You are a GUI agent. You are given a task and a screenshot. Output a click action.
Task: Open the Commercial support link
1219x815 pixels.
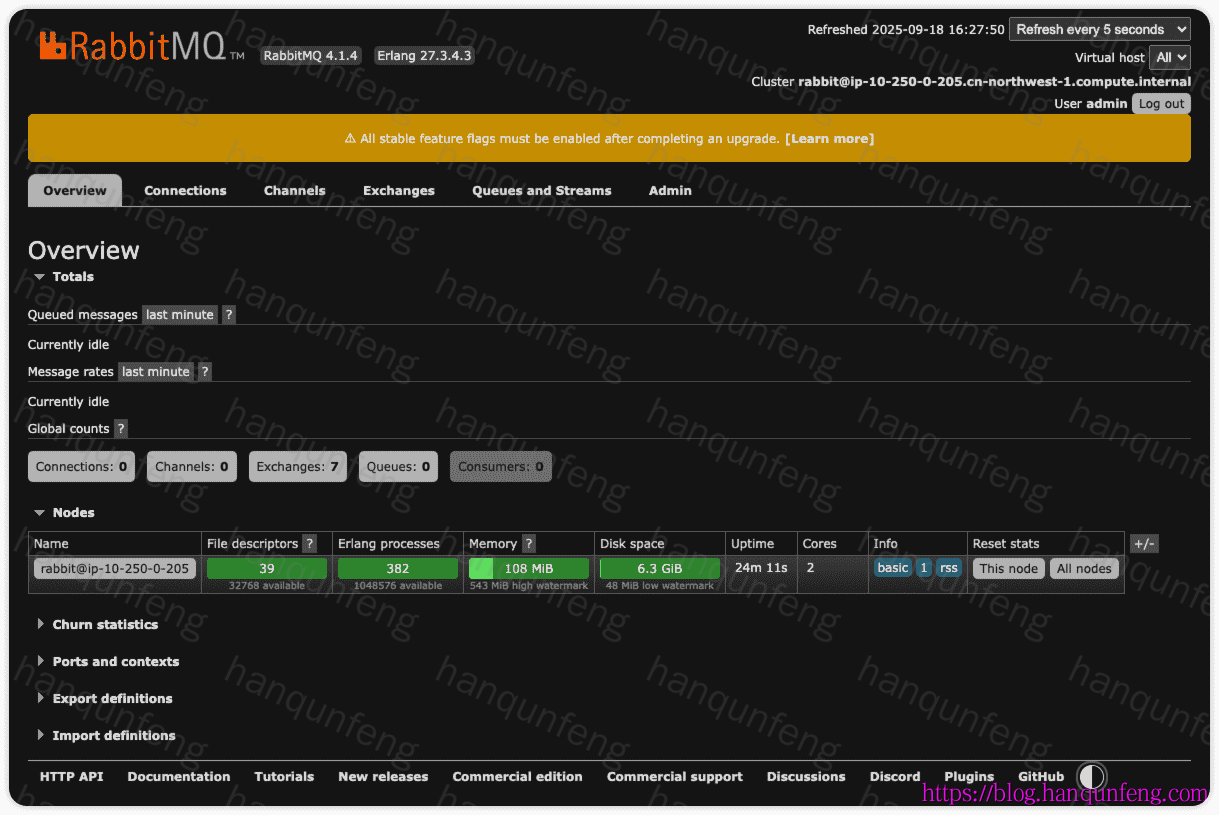tap(675, 776)
